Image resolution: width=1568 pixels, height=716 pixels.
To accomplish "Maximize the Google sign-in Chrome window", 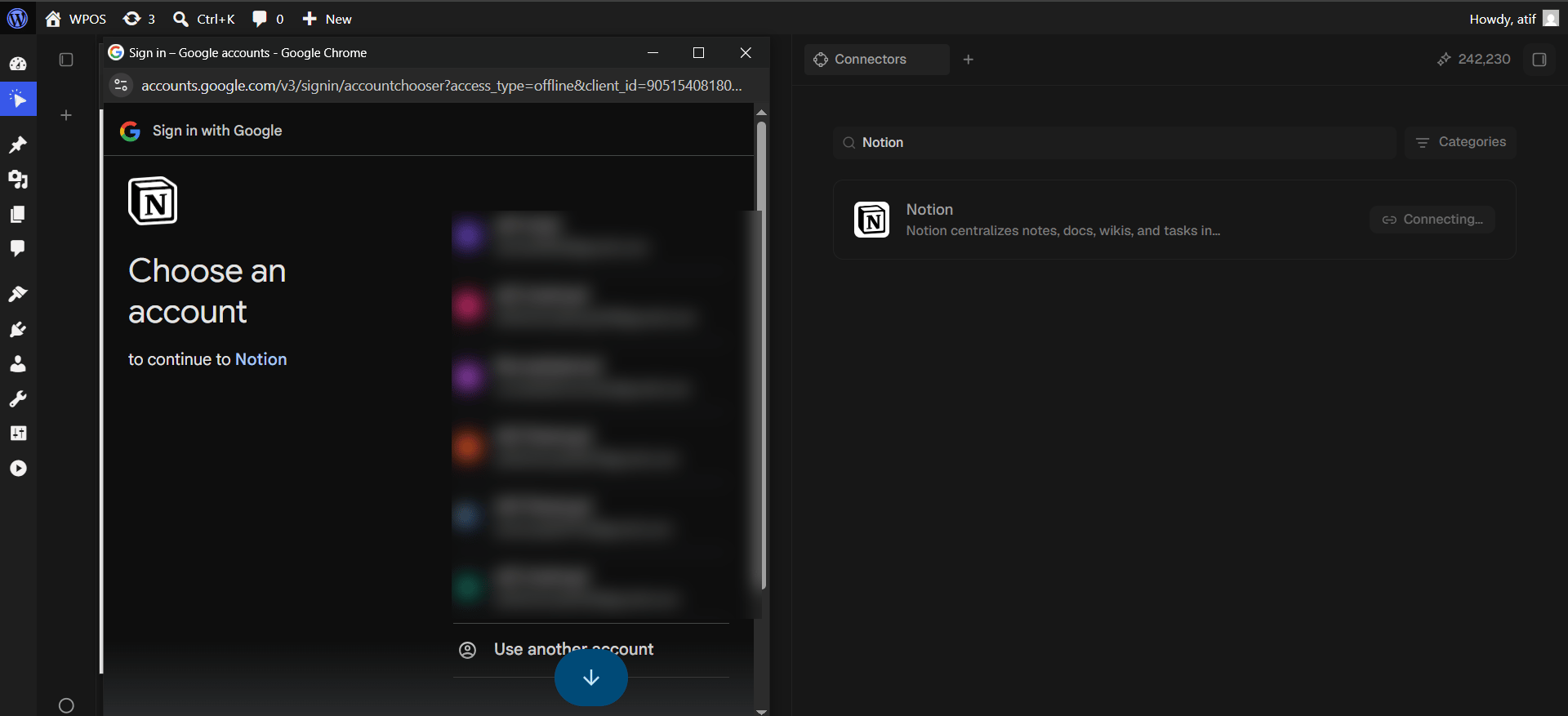I will point(698,52).
